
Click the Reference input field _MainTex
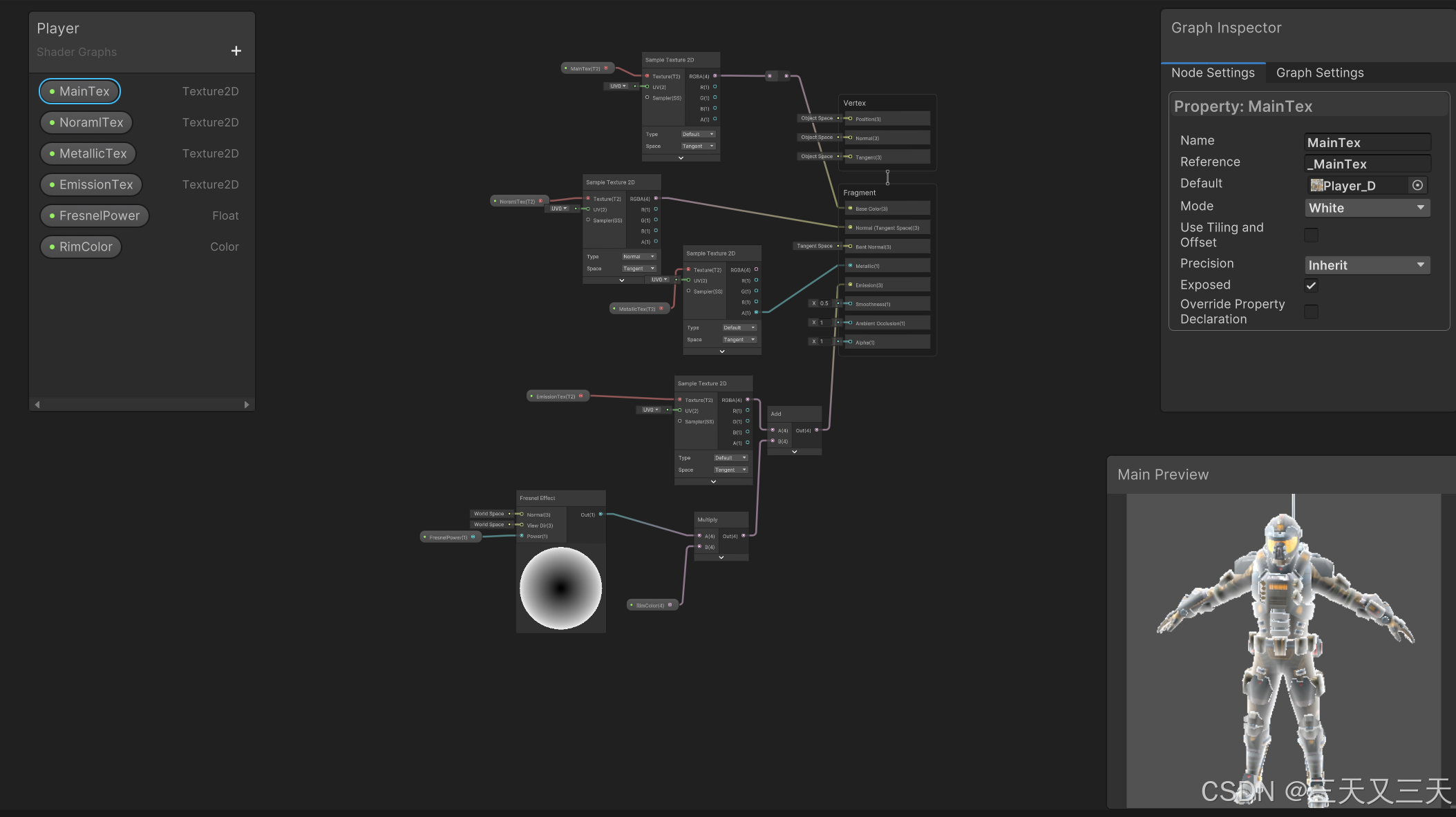pos(1366,164)
